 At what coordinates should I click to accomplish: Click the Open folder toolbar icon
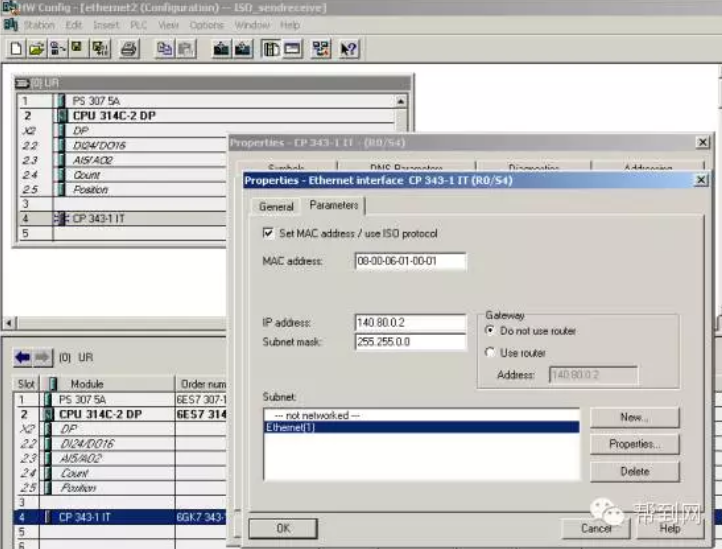click(36, 47)
